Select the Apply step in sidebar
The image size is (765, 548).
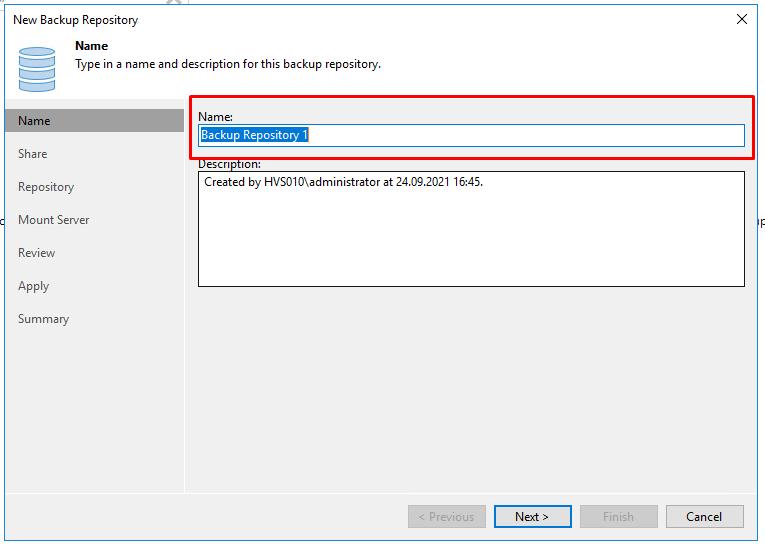click(x=34, y=286)
